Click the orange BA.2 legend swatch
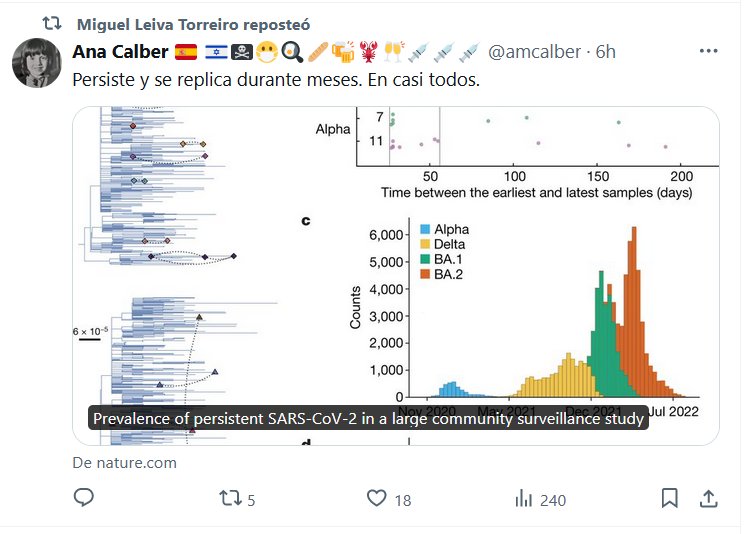 click(425, 273)
